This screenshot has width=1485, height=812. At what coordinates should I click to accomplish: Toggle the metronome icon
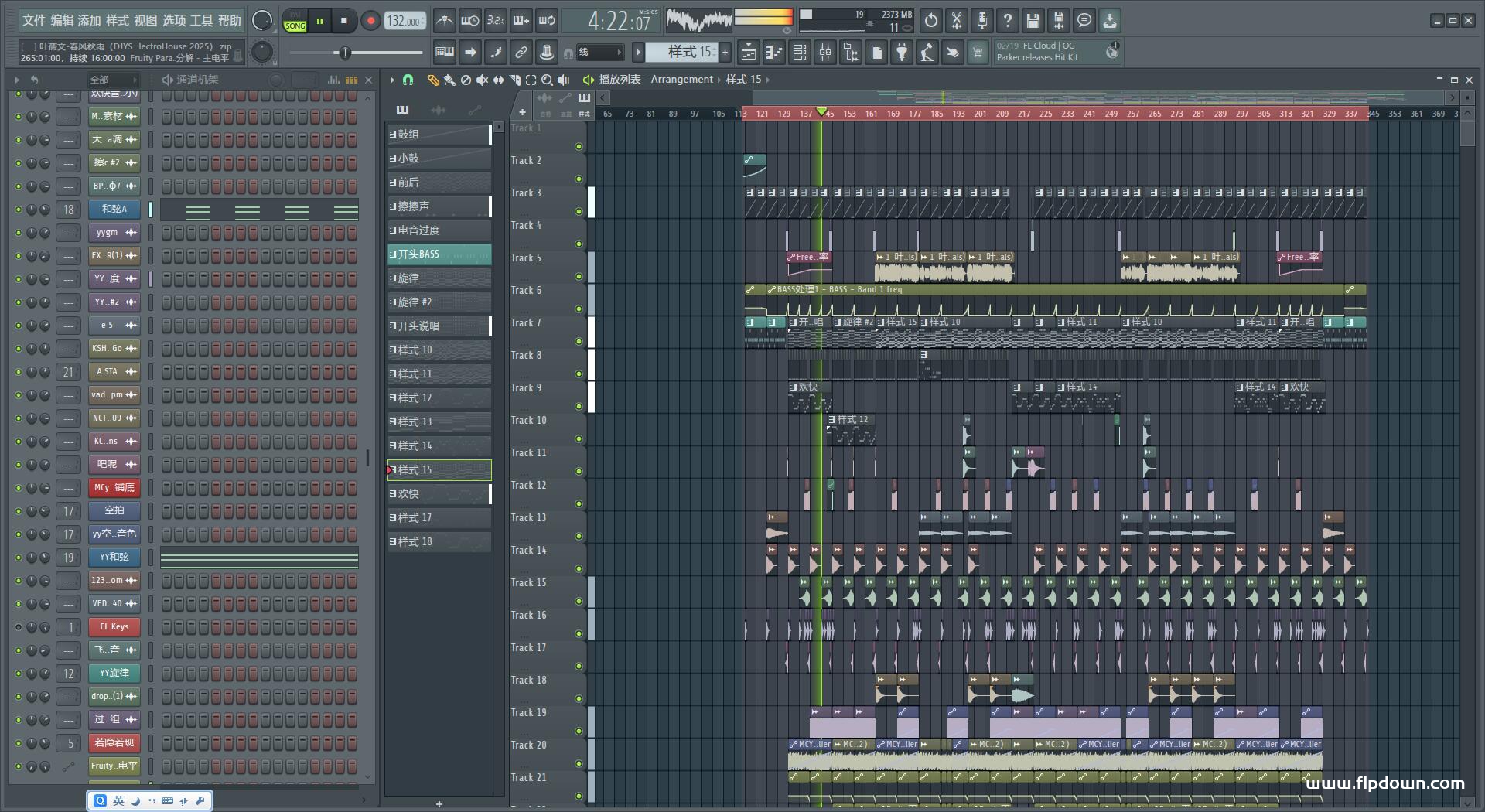pyautogui.click(x=444, y=21)
